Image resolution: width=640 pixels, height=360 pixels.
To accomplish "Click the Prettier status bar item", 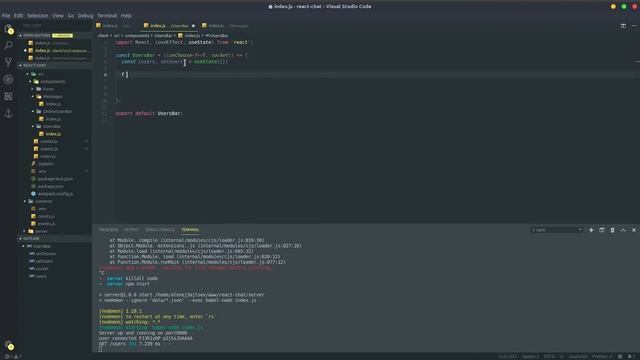I will click(x=602, y=356).
